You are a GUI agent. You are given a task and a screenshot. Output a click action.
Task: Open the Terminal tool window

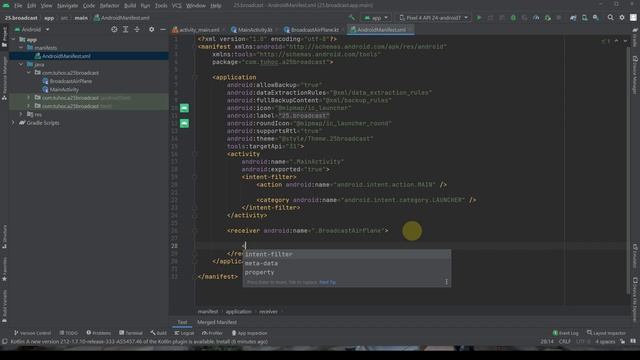pyautogui.click(x=131, y=333)
